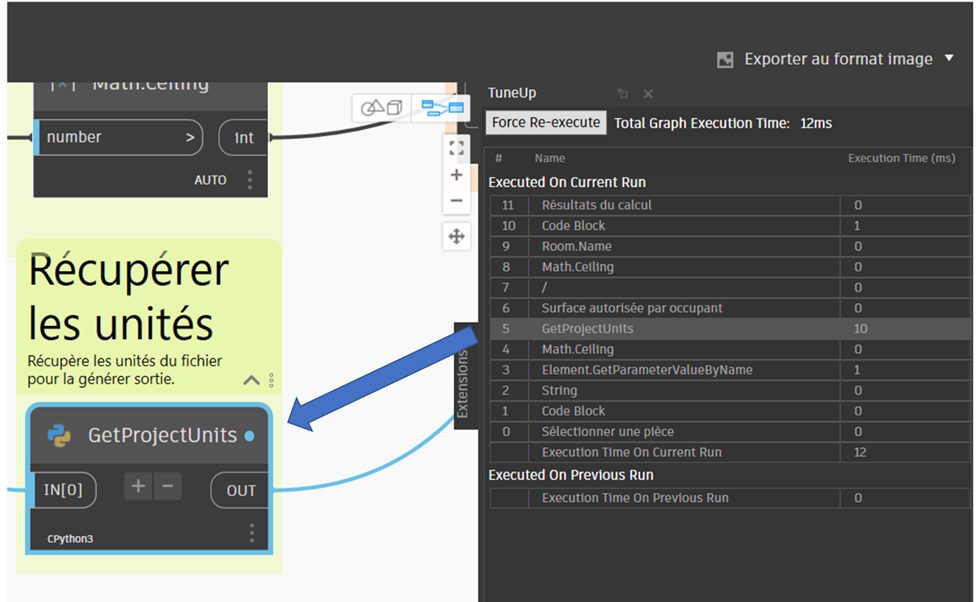This screenshot has width=980, height=602.
Task: Select the GetProjectUnits row in TuneUp
Action: tap(729, 329)
